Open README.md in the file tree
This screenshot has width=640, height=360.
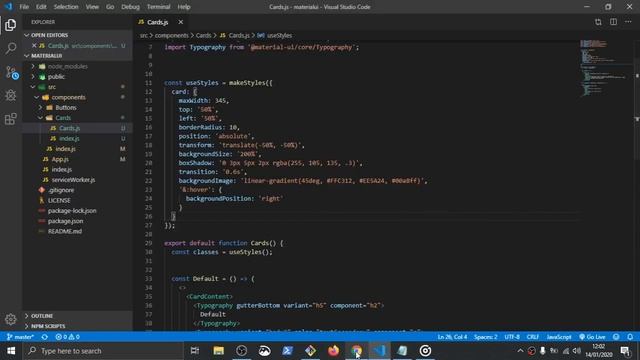(64, 231)
